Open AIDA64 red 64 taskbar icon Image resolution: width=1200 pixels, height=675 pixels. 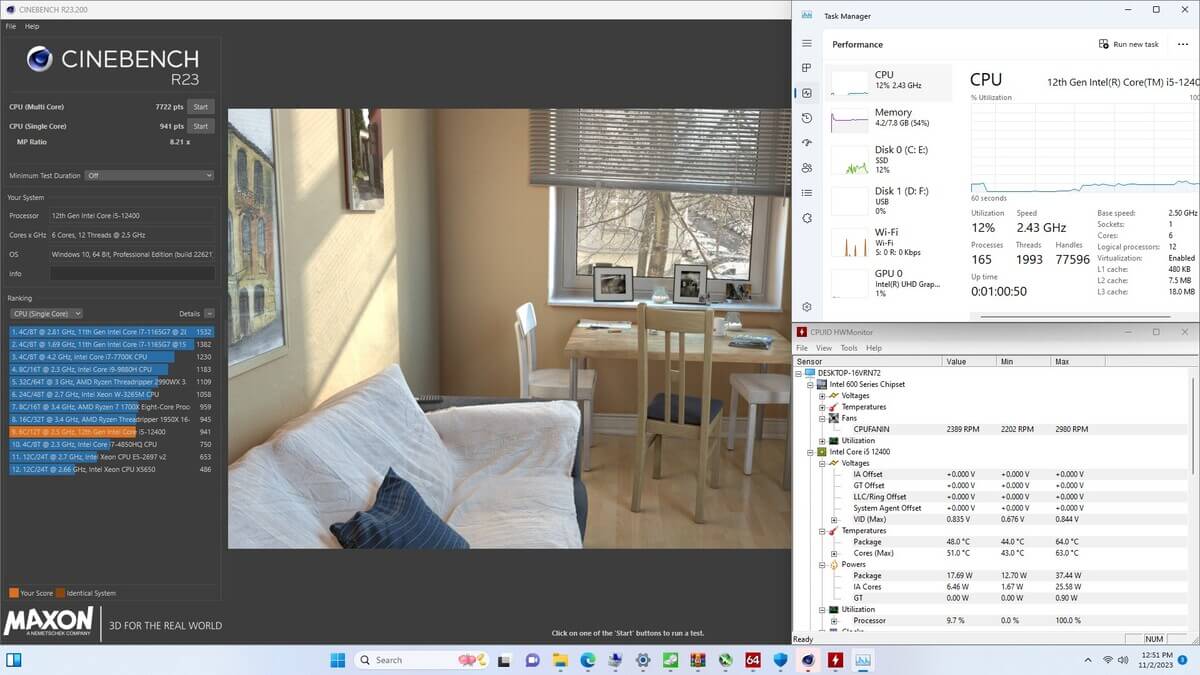(x=753, y=660)
